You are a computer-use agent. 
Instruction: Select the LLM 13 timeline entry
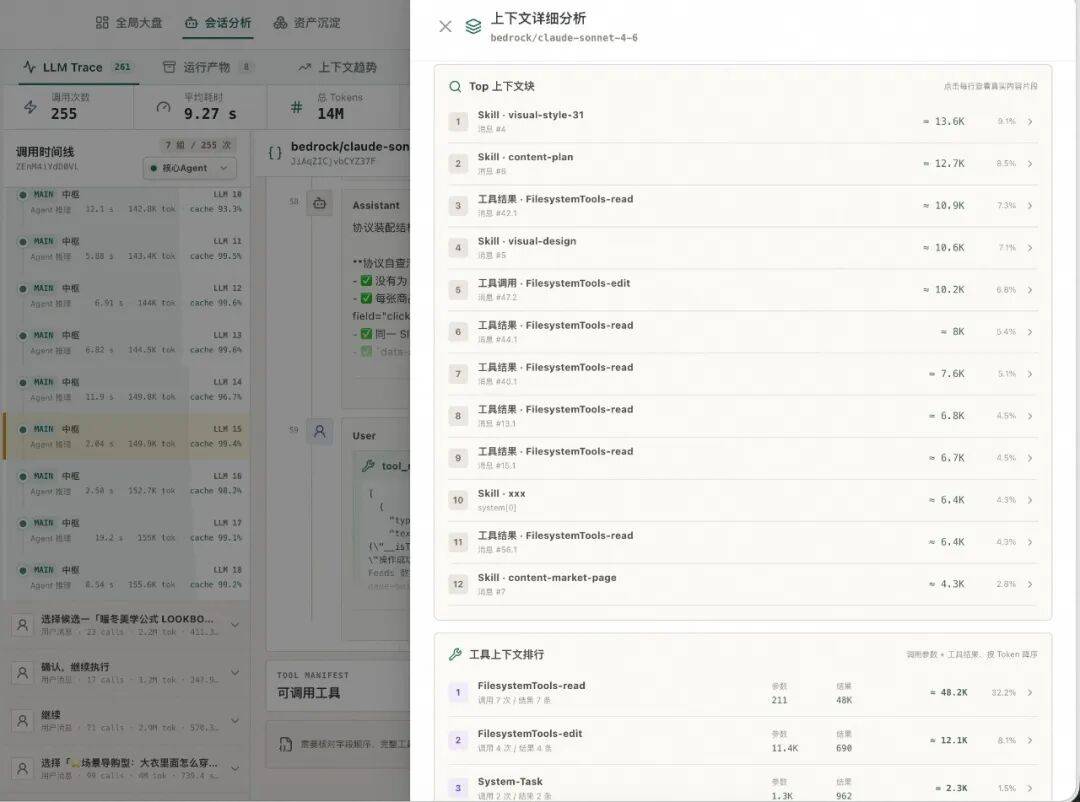(x=128, y=342)
